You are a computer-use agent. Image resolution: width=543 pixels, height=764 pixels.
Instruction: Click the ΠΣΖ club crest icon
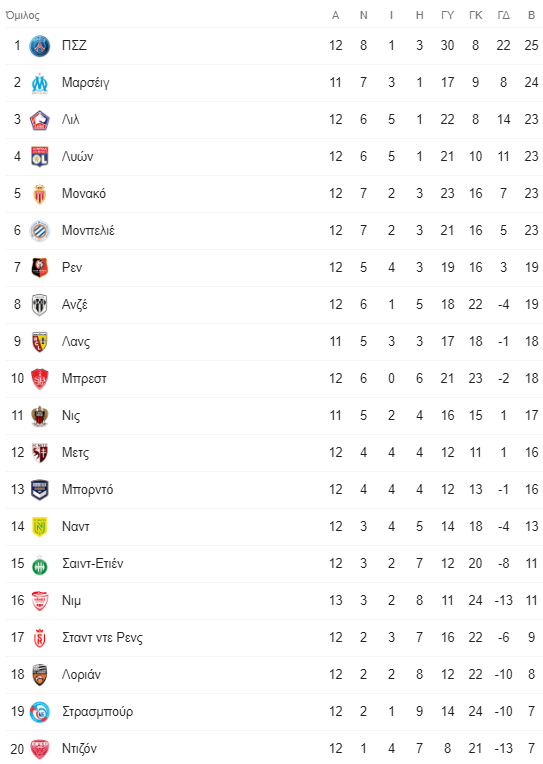click(39, 46)
